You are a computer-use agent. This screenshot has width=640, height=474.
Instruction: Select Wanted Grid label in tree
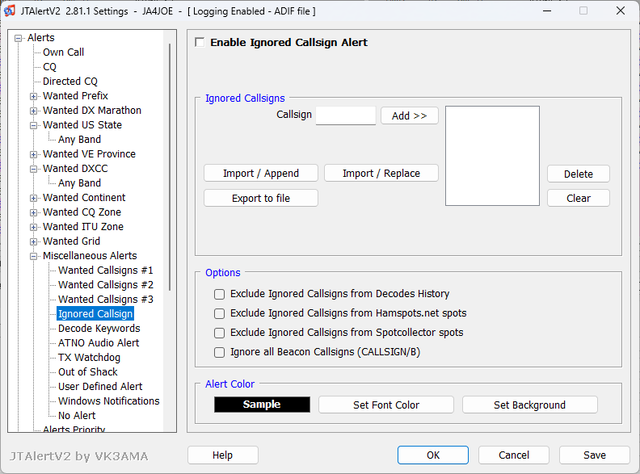click(71, 241)
